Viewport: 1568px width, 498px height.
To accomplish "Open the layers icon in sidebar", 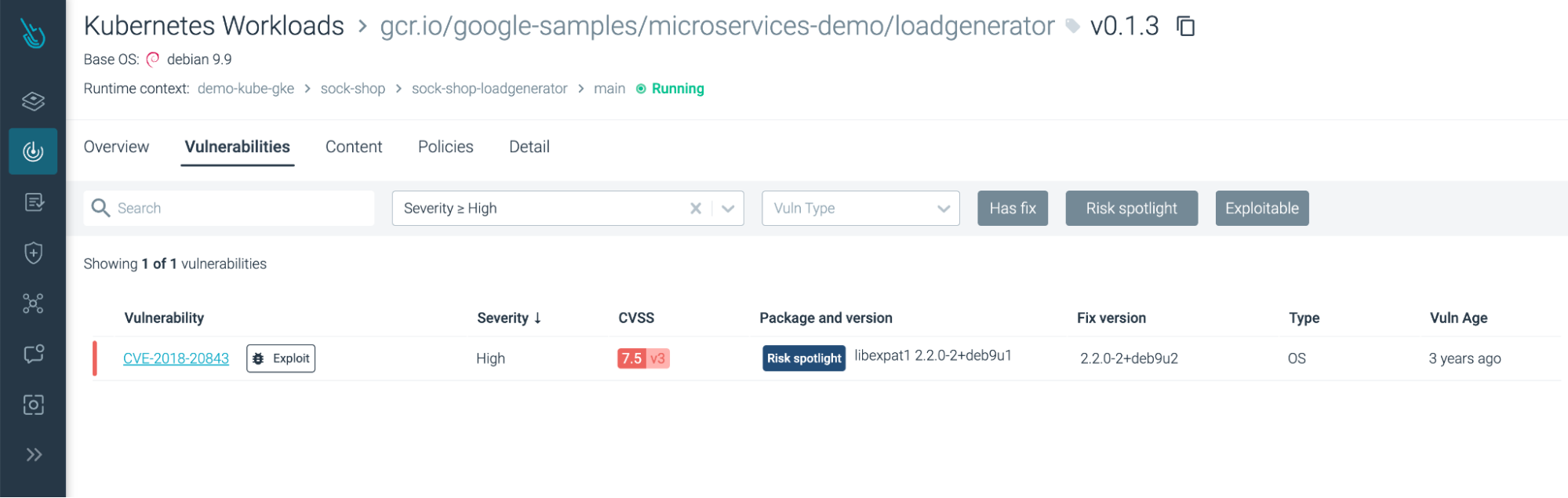I will [x=33, y=101].
